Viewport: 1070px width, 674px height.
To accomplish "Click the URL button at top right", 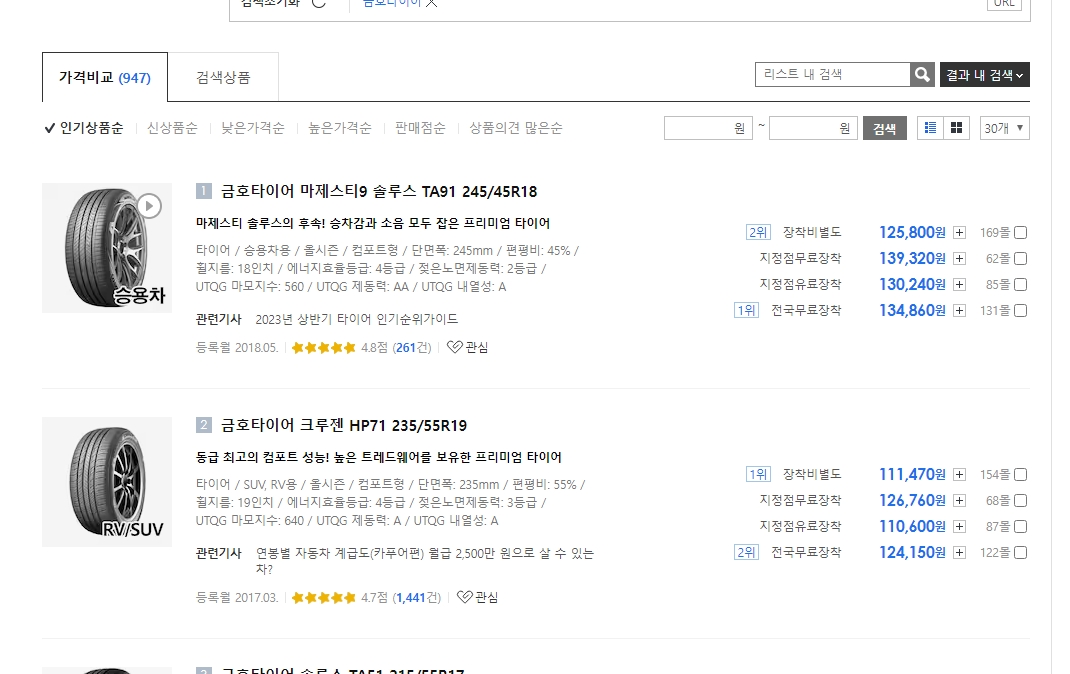I will click(x=1004, y=3).
